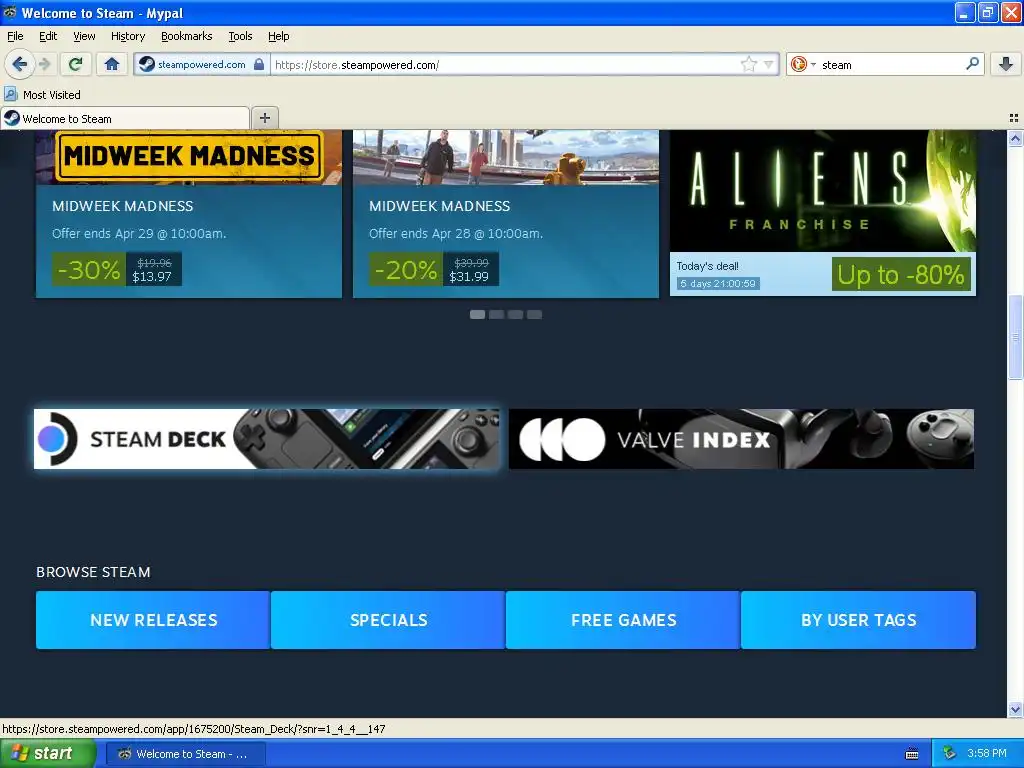Click the 'Offer ends Apr 29 @ 10:00am.' text
The image size is (1024, 768).
[x=139, y=233]
